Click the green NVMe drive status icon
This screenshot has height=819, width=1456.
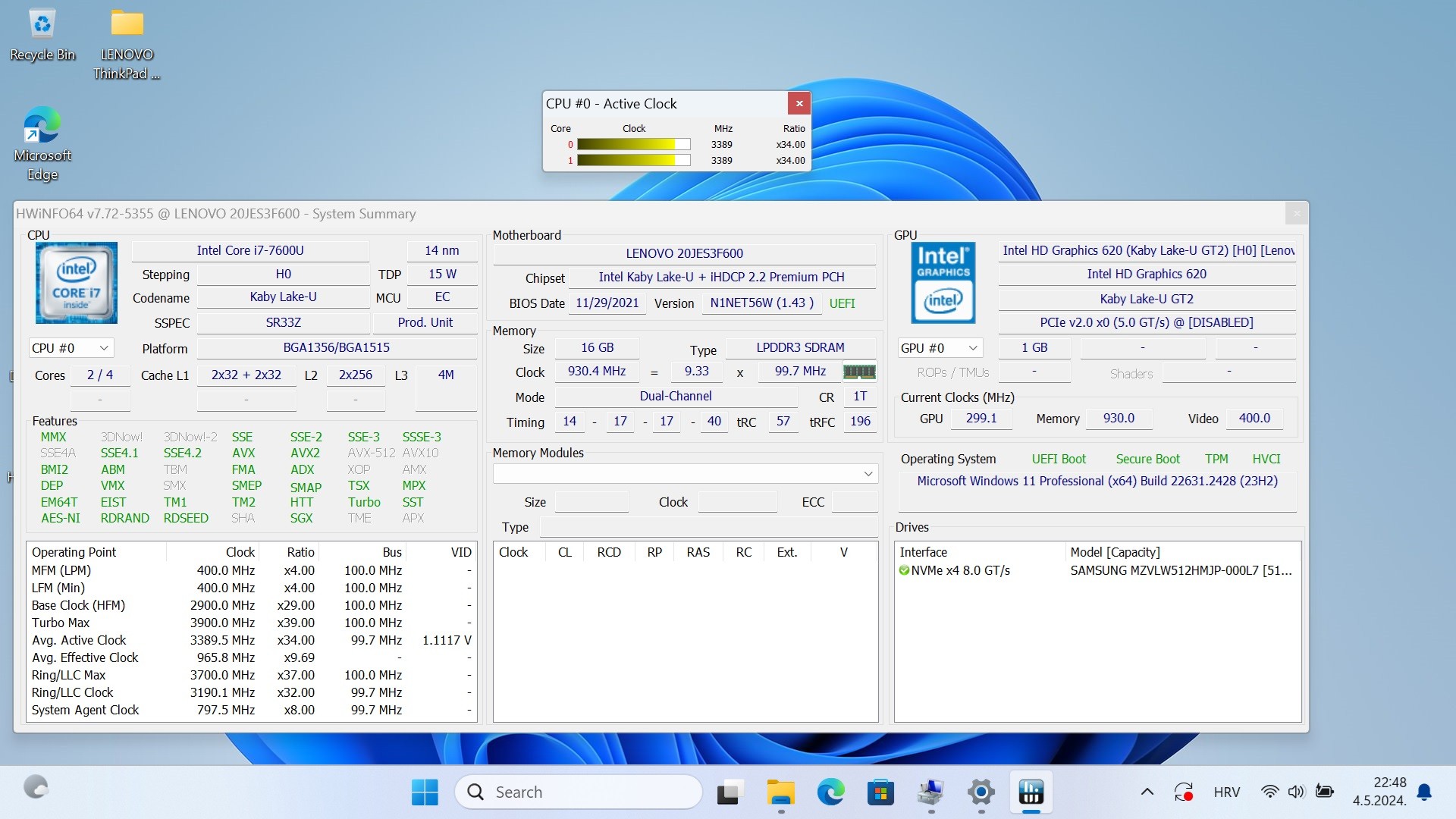click(904, 570)
